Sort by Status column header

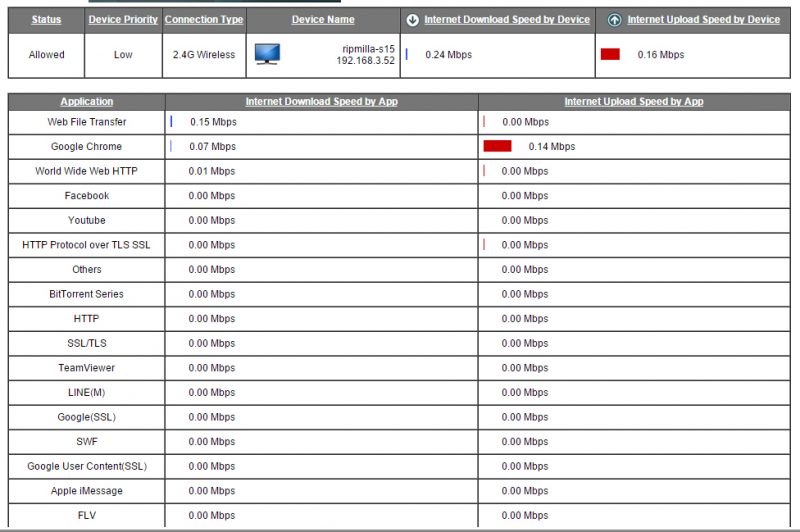coord(46,20)
